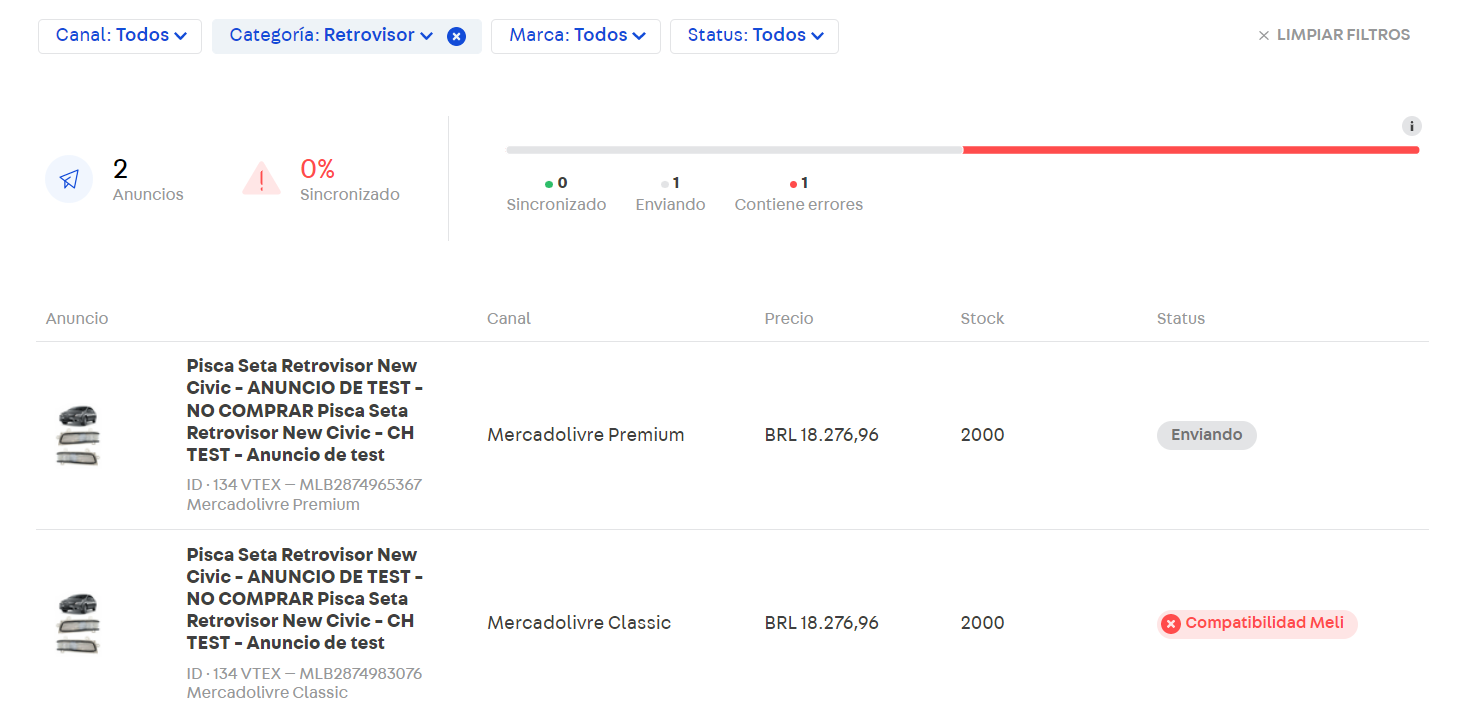Image resolution: width=1459 pixels, height=714 pixels.
Task: Select the Status column header
Action: click(x=1180, y=318)
